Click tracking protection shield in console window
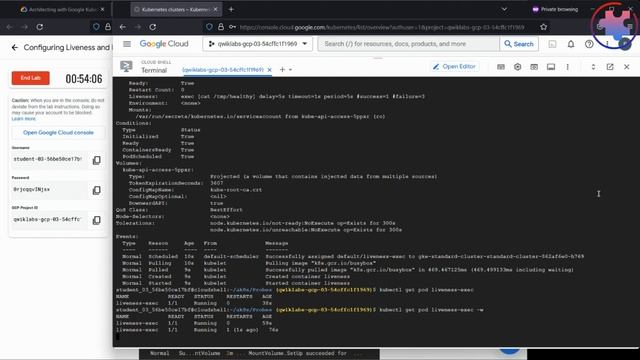640x360 pixels. click(209, 27)
